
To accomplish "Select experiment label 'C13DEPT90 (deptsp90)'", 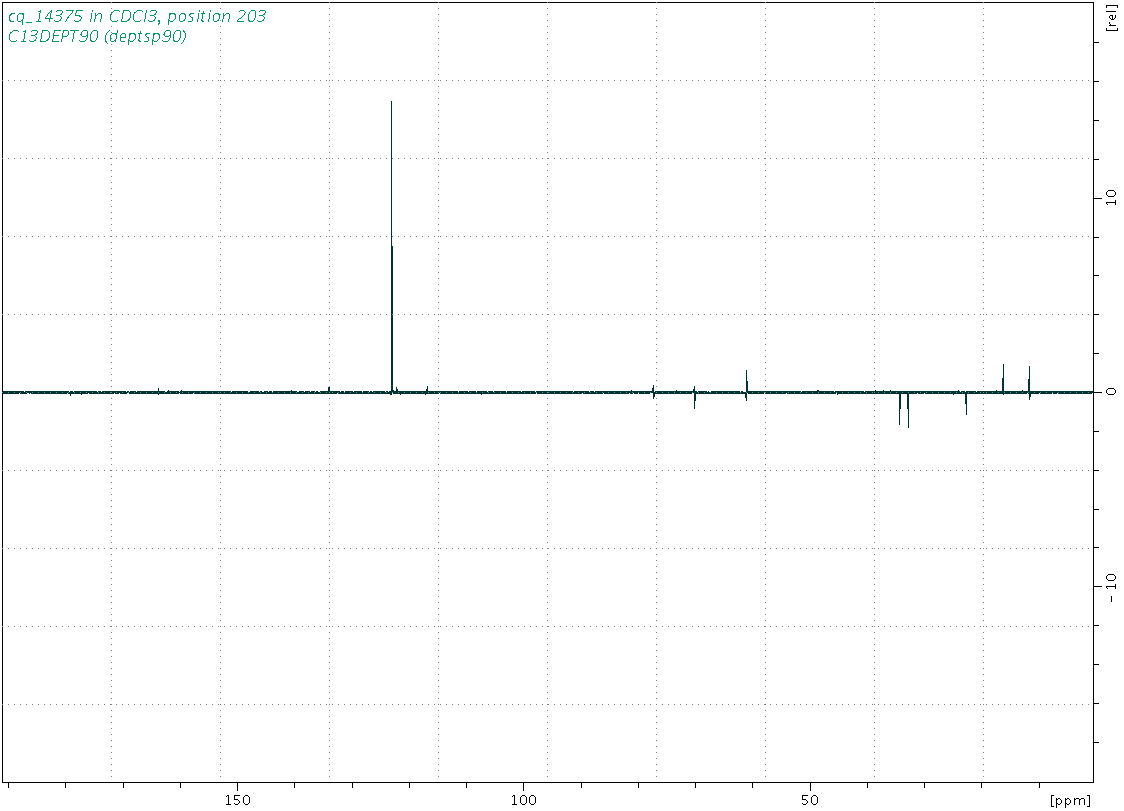I will click(x=97, y=37).
